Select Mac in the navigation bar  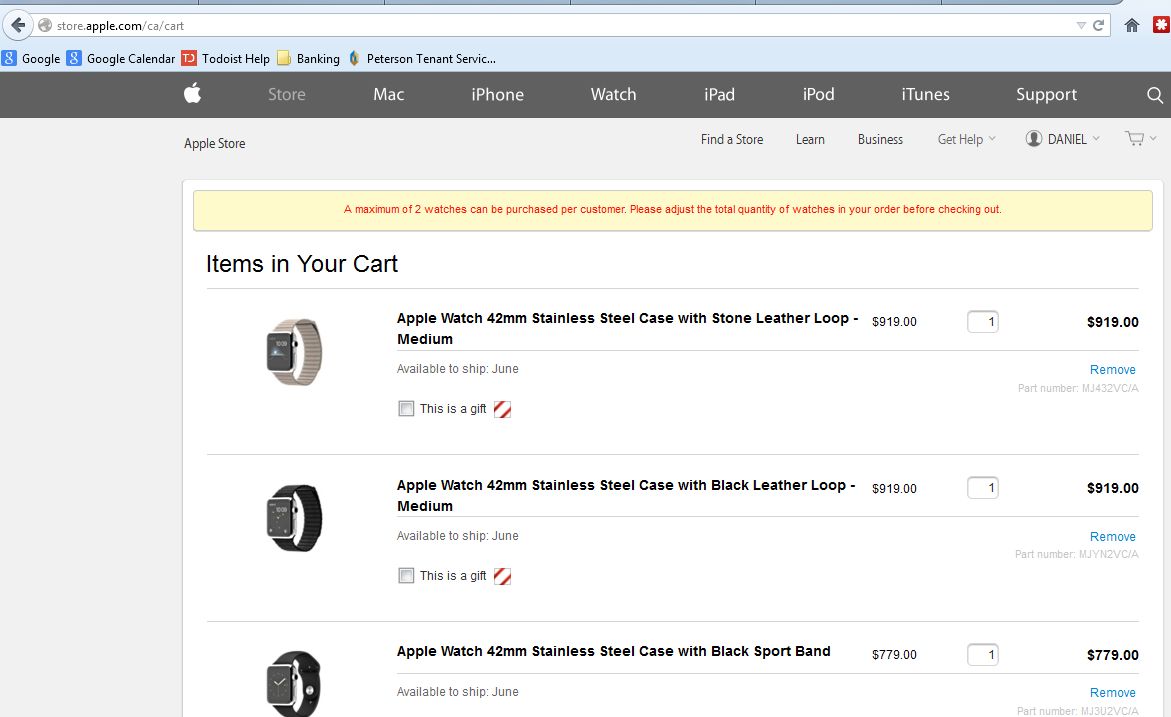click(x=388, y=94)
